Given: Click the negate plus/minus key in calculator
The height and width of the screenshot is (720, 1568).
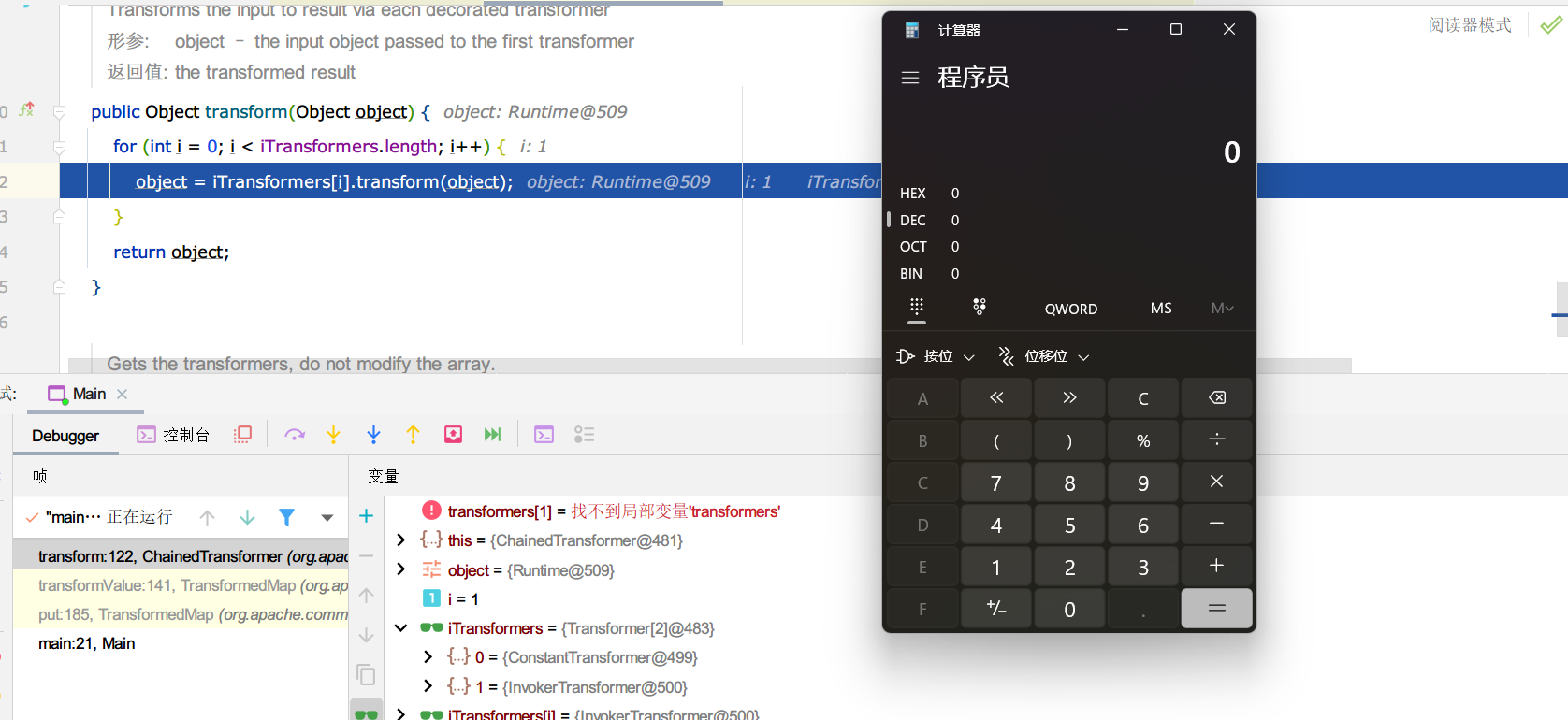Looking at the screenshot, I should pyautogui.click(x=996, y=608).
